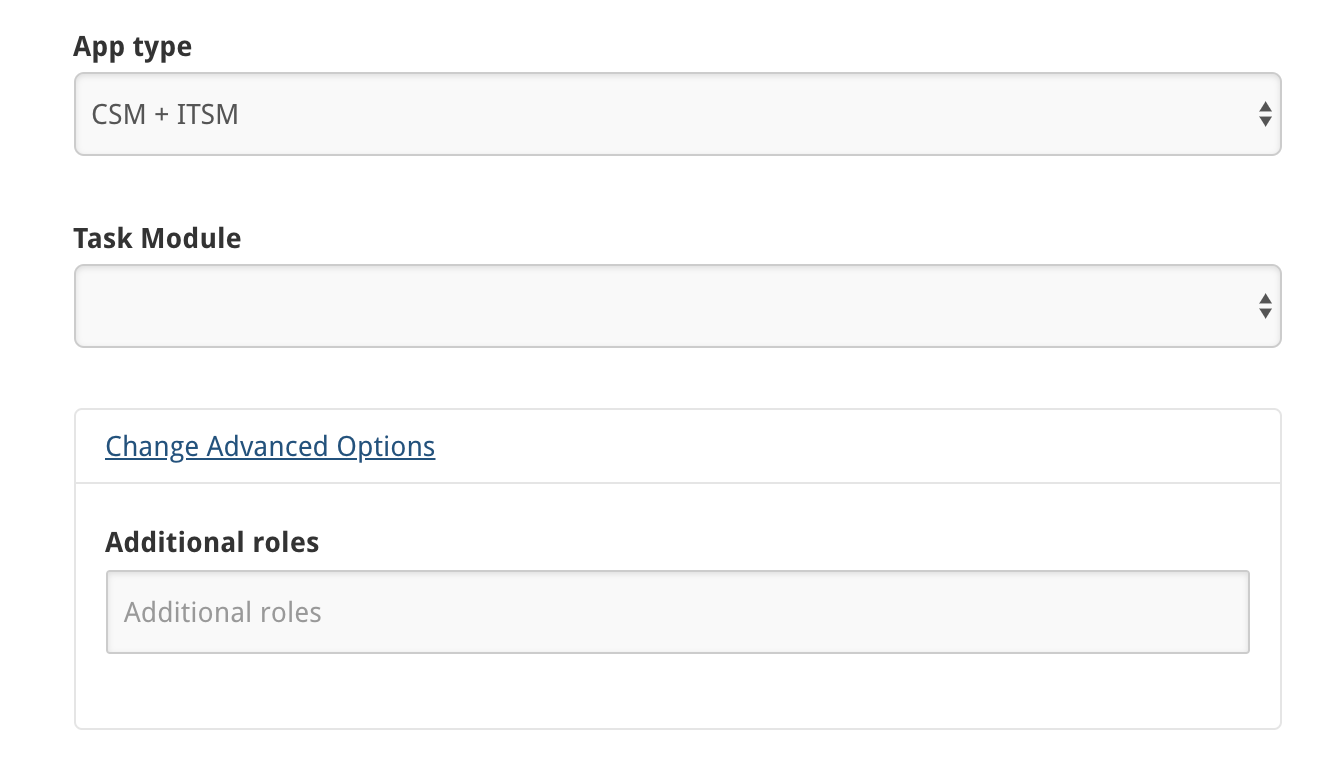This screenshot has height=774, width=1334.
Task: Click the App type label
Action: (x=132, y=46)
